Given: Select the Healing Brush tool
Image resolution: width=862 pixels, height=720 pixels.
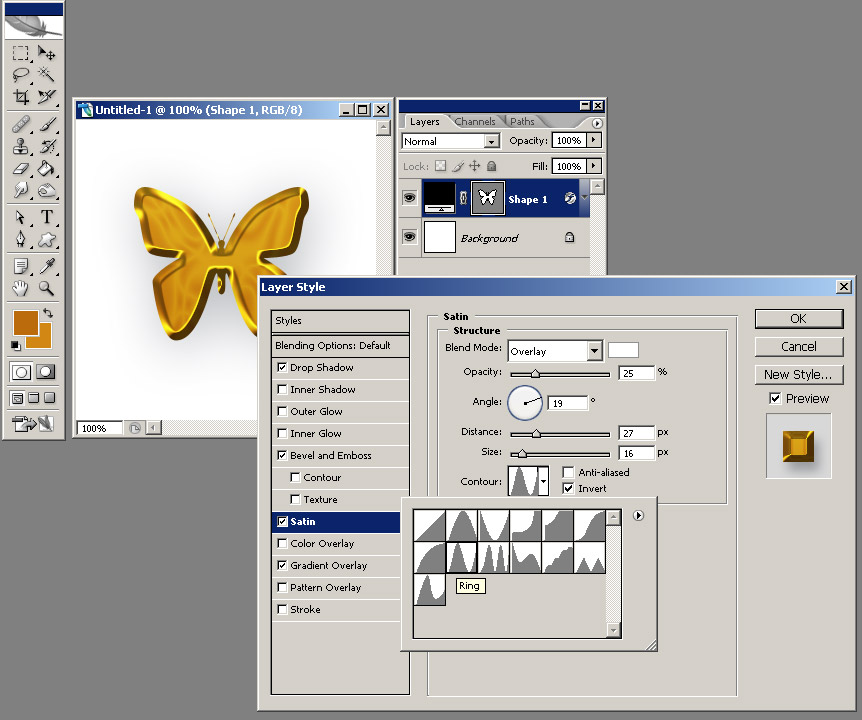Looking at the screenshot, I should (20, 124).
